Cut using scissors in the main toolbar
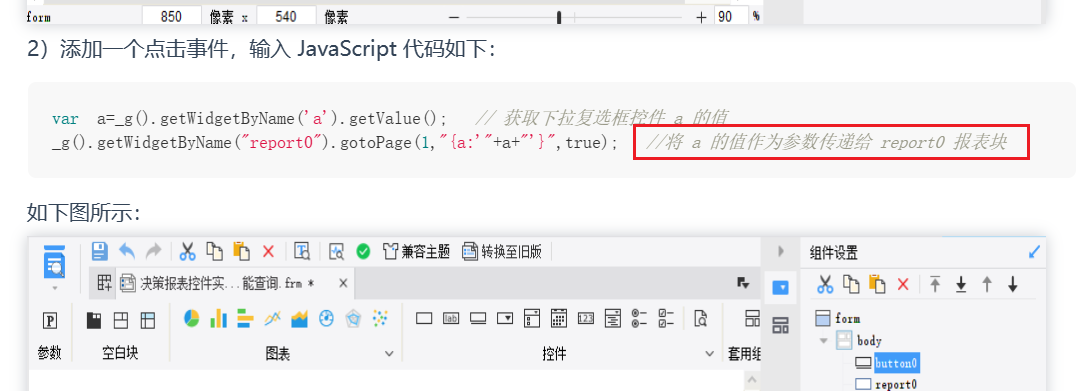Image resolution: width=1082 pixels, height=391 pixels. 187,251
